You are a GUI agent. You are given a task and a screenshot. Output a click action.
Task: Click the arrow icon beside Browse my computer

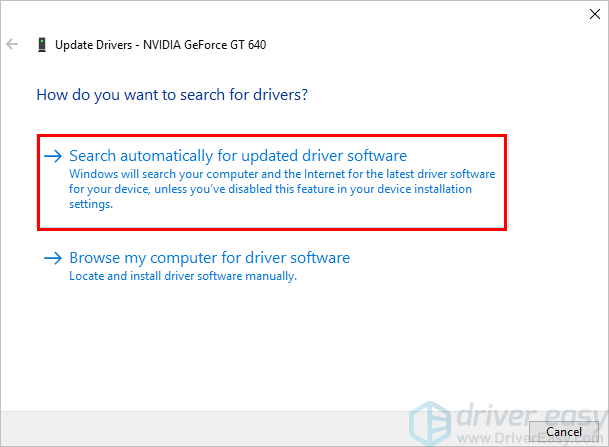click(53, 259)
